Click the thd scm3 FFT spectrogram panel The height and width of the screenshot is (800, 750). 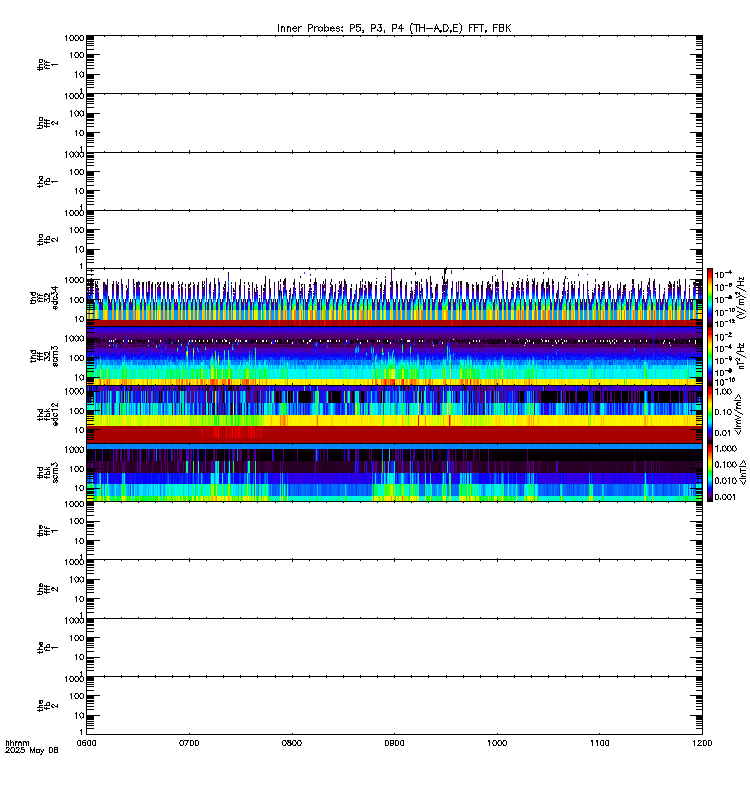pyautogui.click(x=394, y=356)
